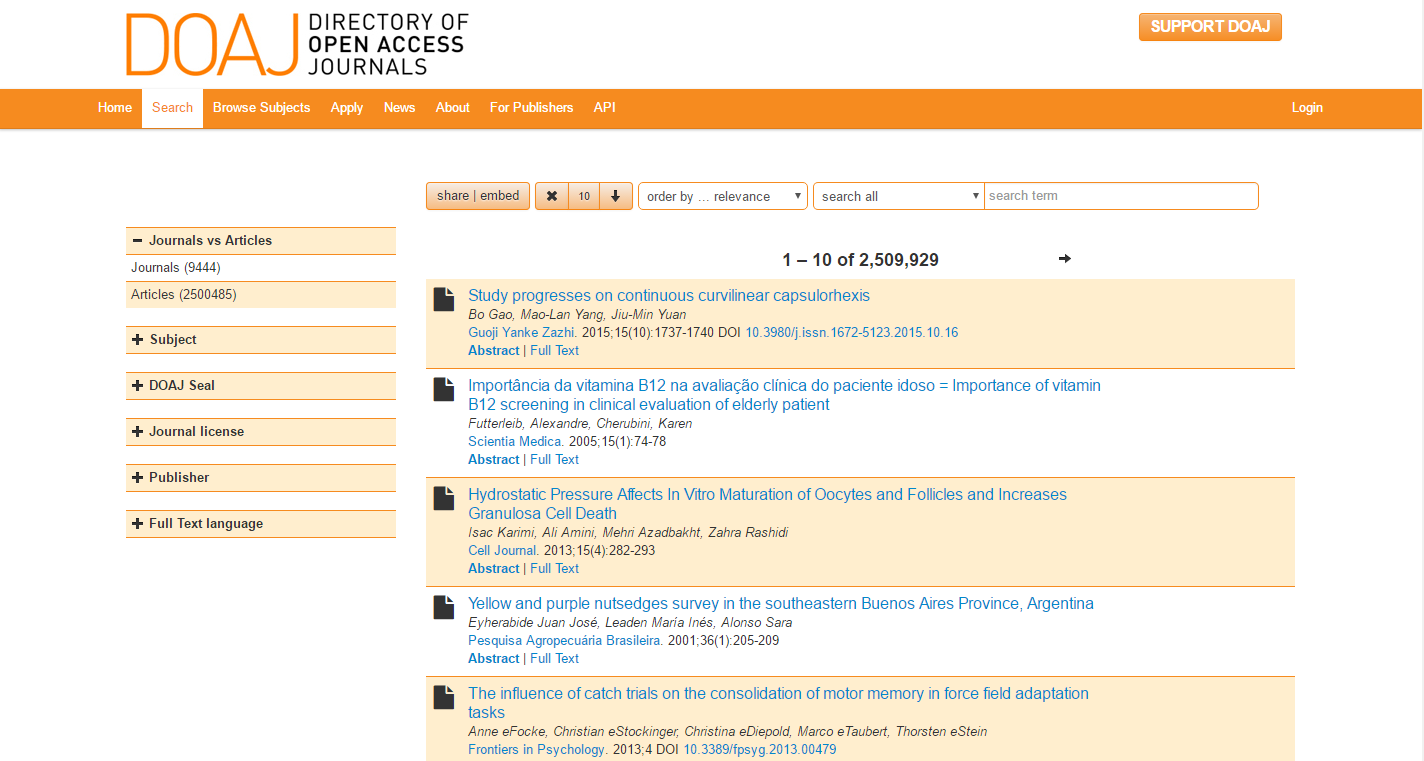Open the order by relevance dropdown
This screenshot has width=1424, height=761.
click(723, 196)
